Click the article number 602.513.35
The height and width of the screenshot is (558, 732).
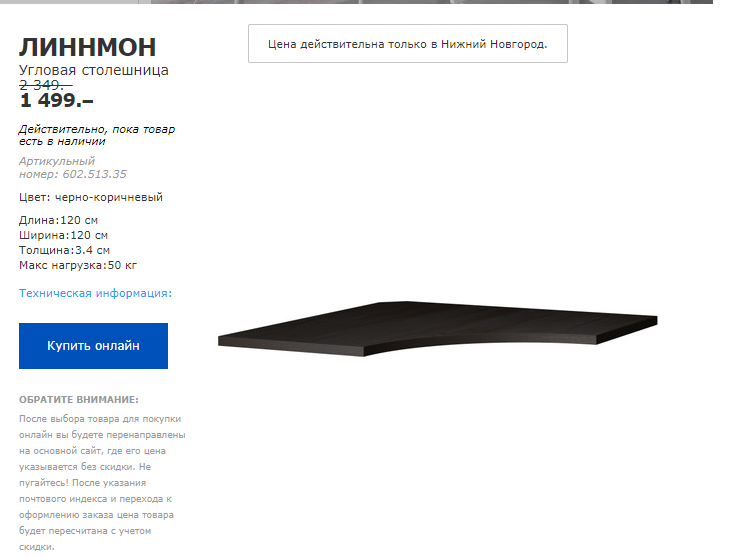pyautogui.click(x=94, y=174)
